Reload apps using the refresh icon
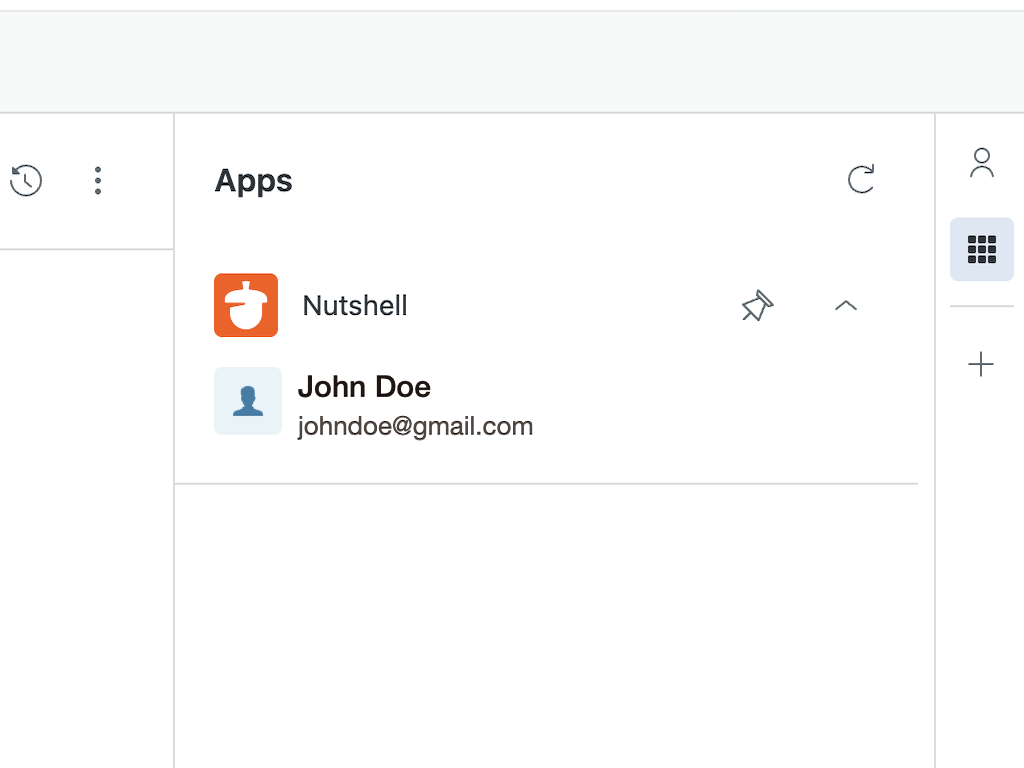The image size is (1024, 768). click(861, 179)
